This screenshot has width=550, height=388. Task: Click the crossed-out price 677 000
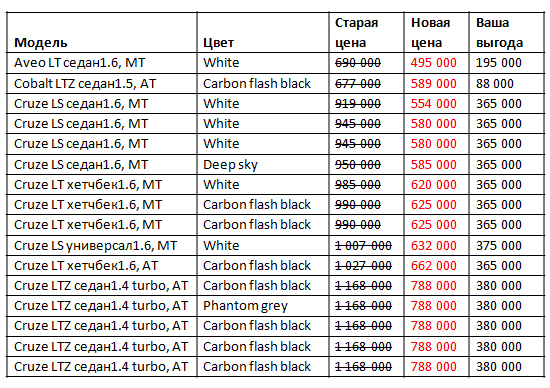(358, 83)
